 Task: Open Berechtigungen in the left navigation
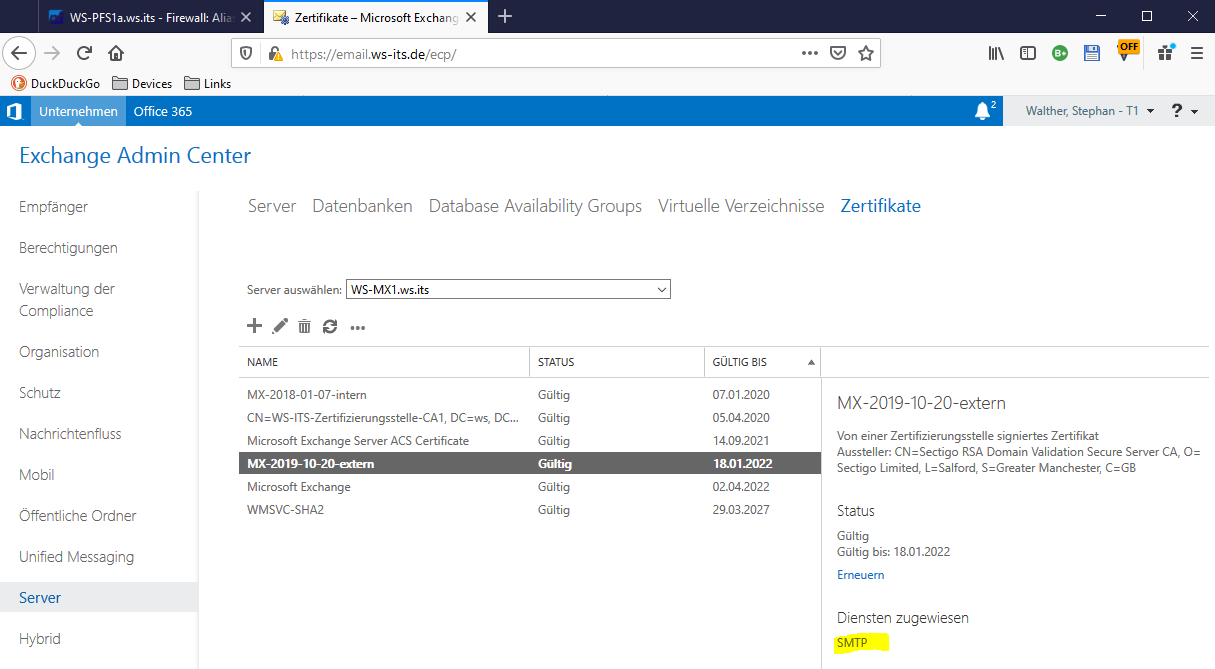tap(68, 248)
